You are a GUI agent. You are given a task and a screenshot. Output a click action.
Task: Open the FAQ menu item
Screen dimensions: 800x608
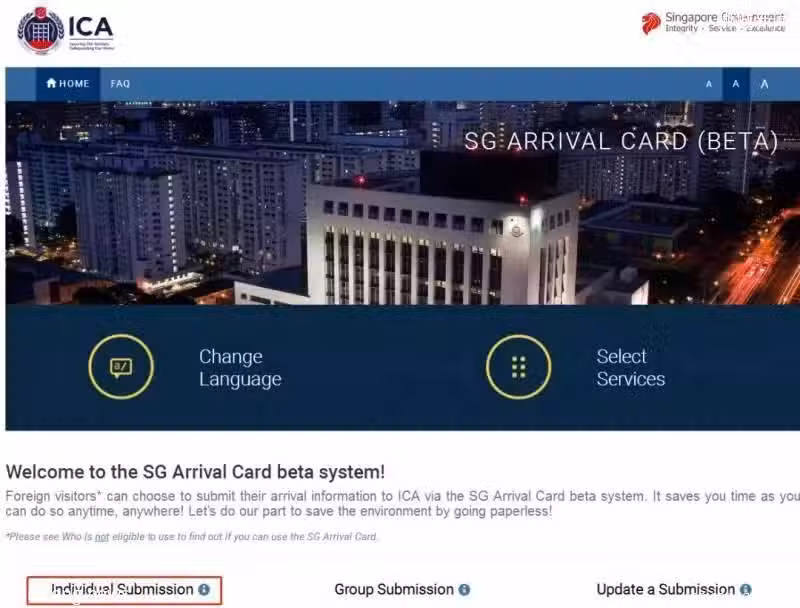coord(120,84)
